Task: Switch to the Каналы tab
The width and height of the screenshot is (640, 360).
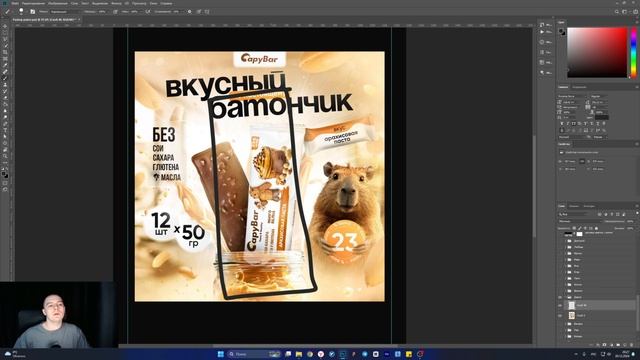Action: pos(574,206)
